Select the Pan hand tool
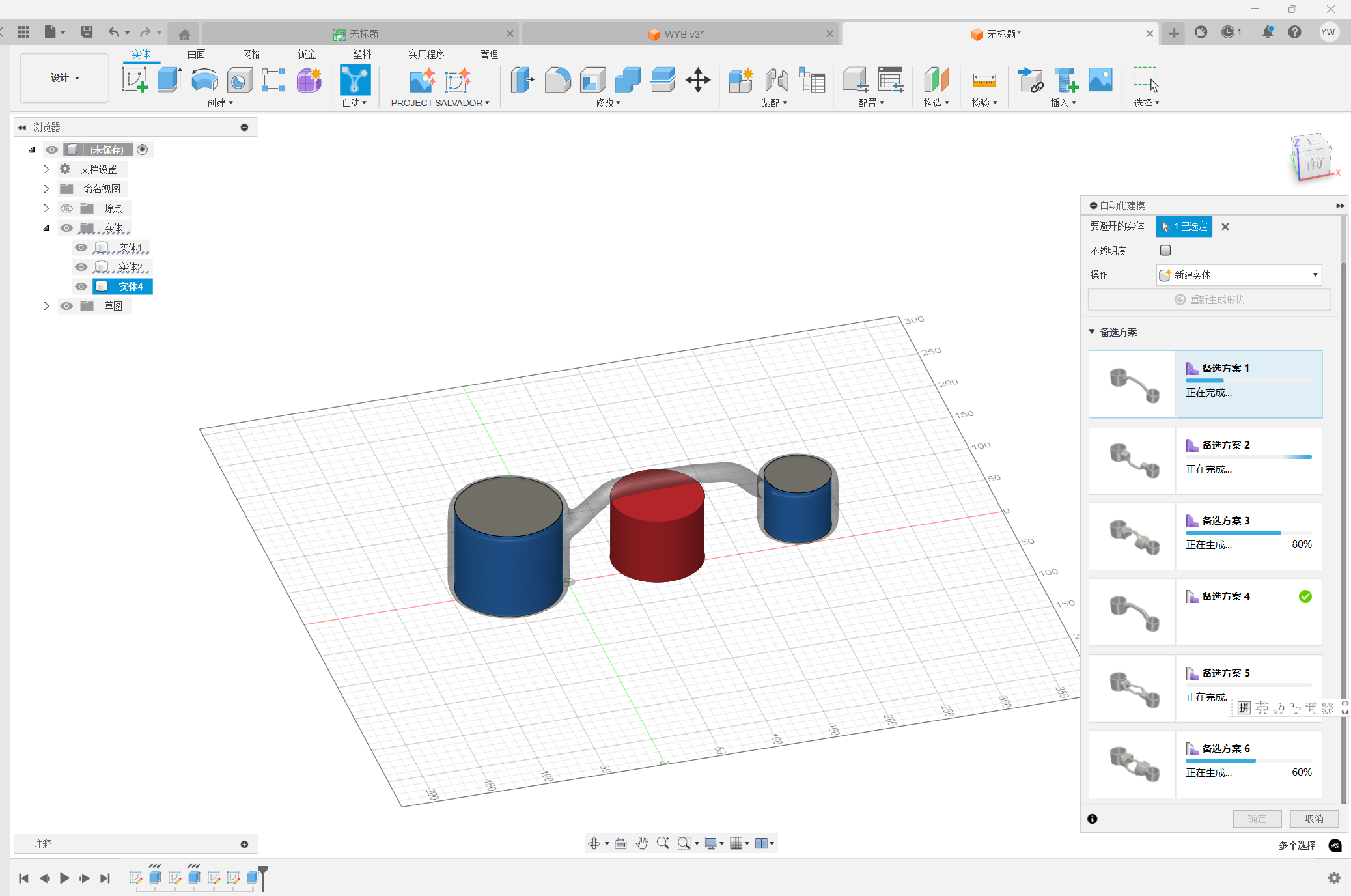 pos(642,843)
